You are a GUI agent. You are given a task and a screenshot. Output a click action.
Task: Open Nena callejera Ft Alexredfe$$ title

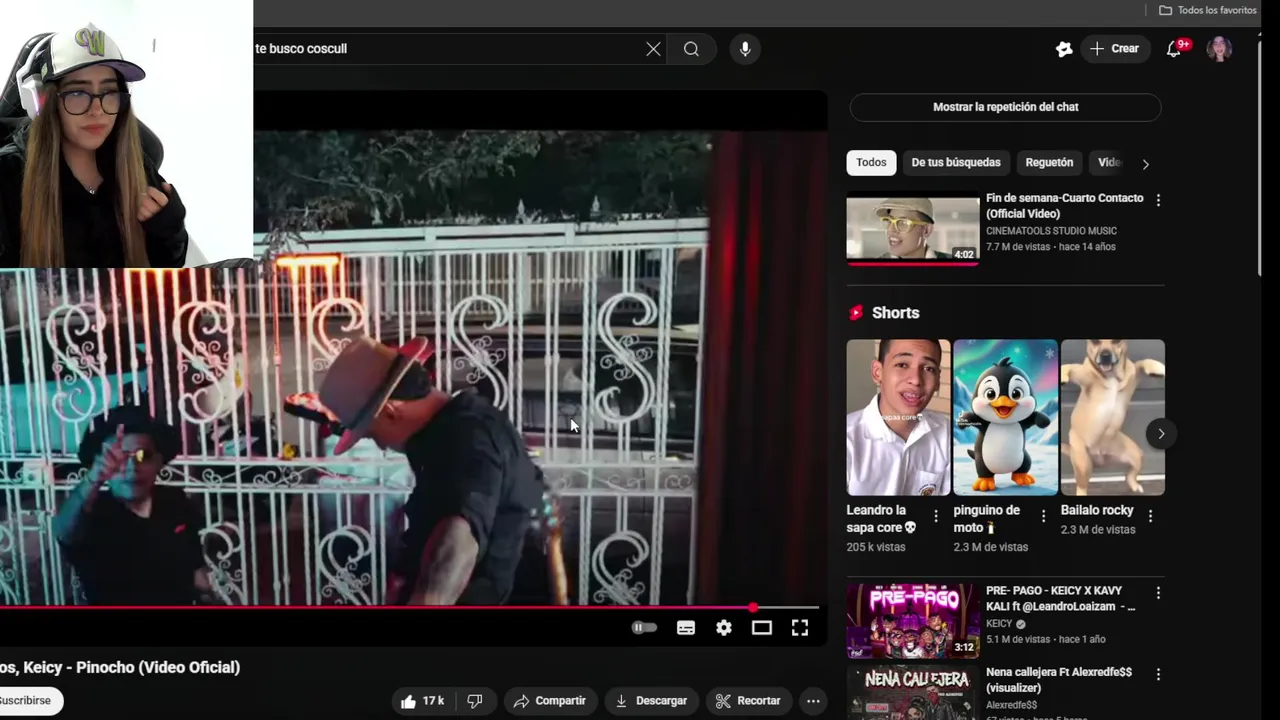tap(1059, 681)
